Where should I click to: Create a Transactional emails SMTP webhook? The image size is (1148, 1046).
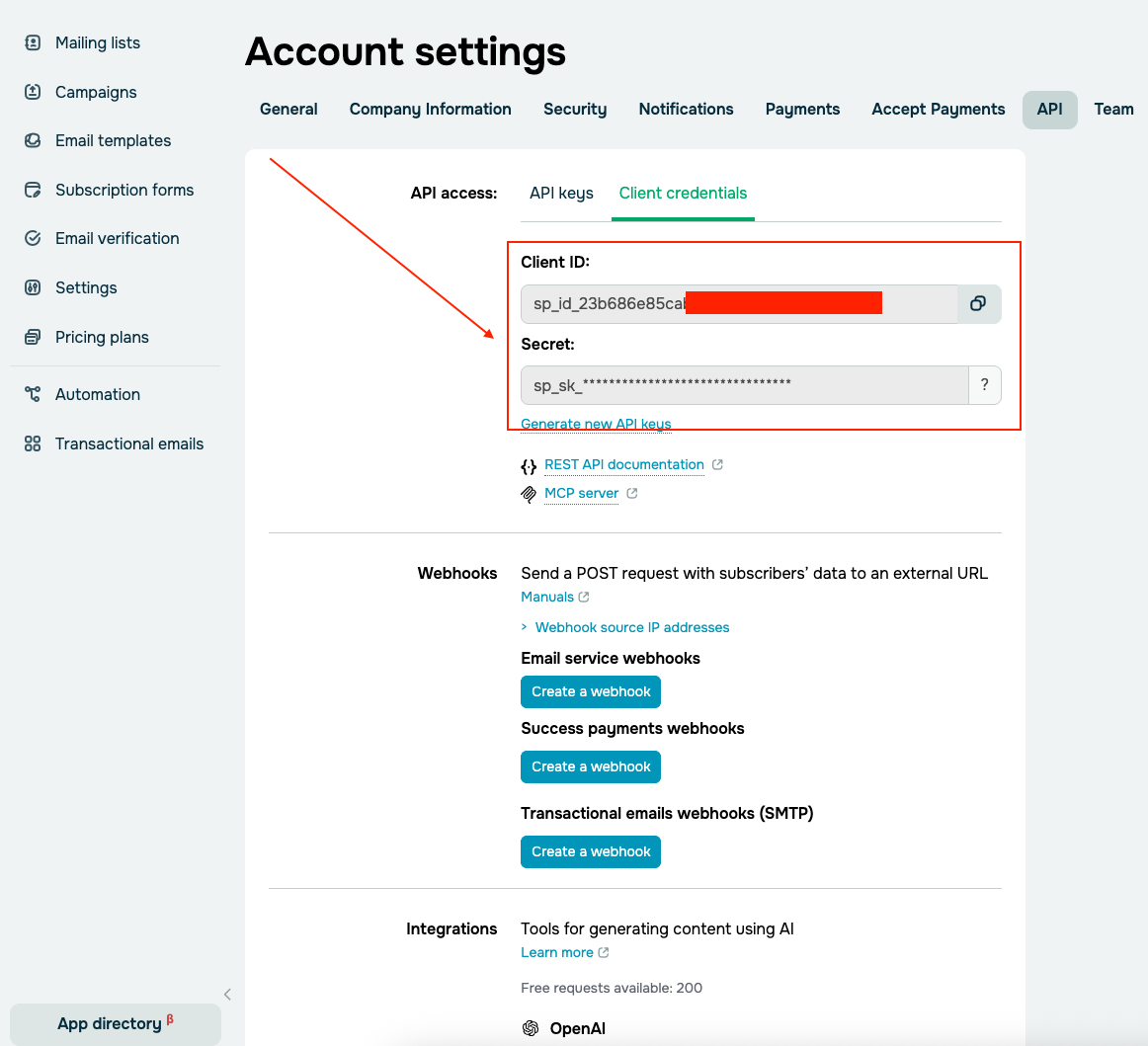(590, 851)
